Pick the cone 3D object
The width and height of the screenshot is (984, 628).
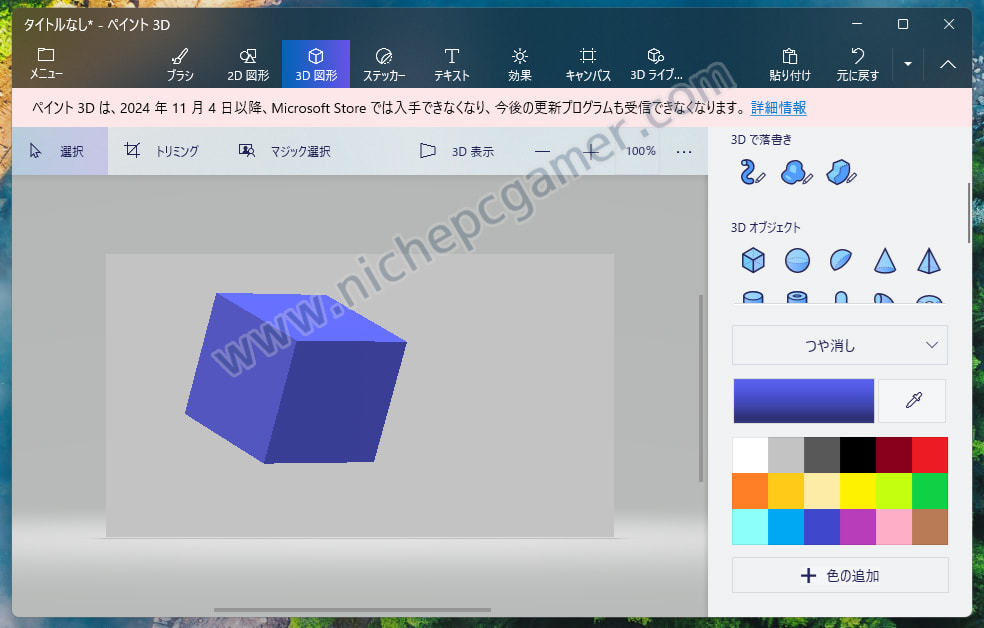pos(885,260)
